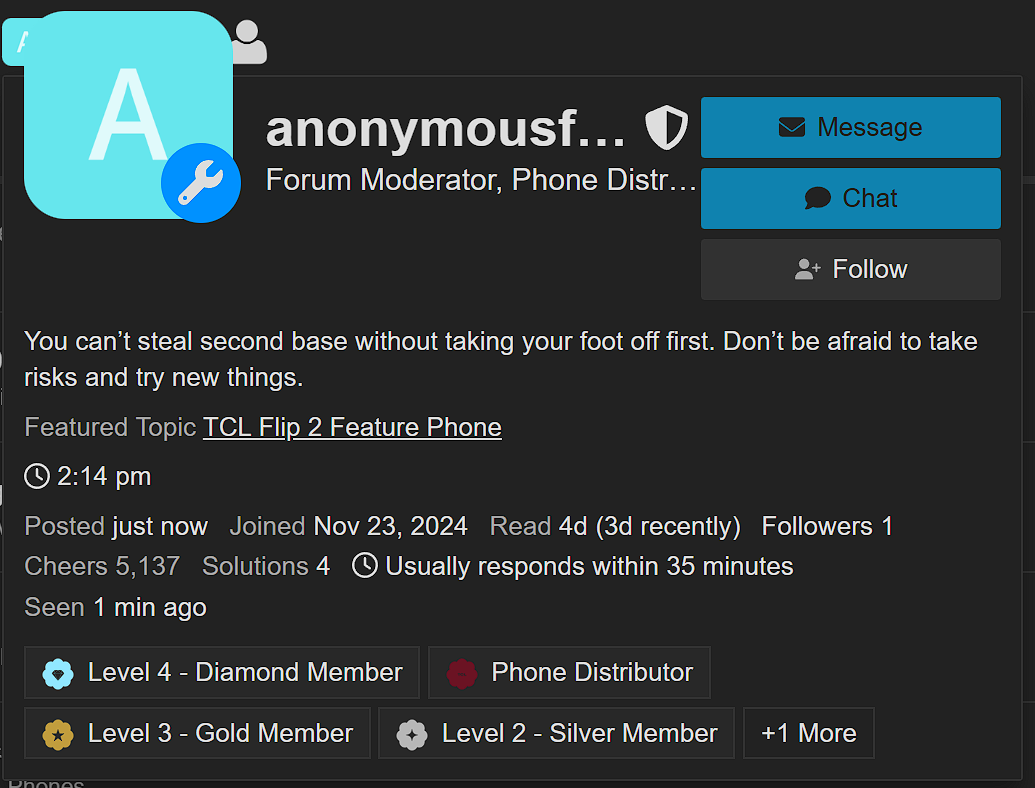The width and height of the screenshot is (1035, 788).
Task: Click the Gold Member star badge icon
Action: [58, 735]
